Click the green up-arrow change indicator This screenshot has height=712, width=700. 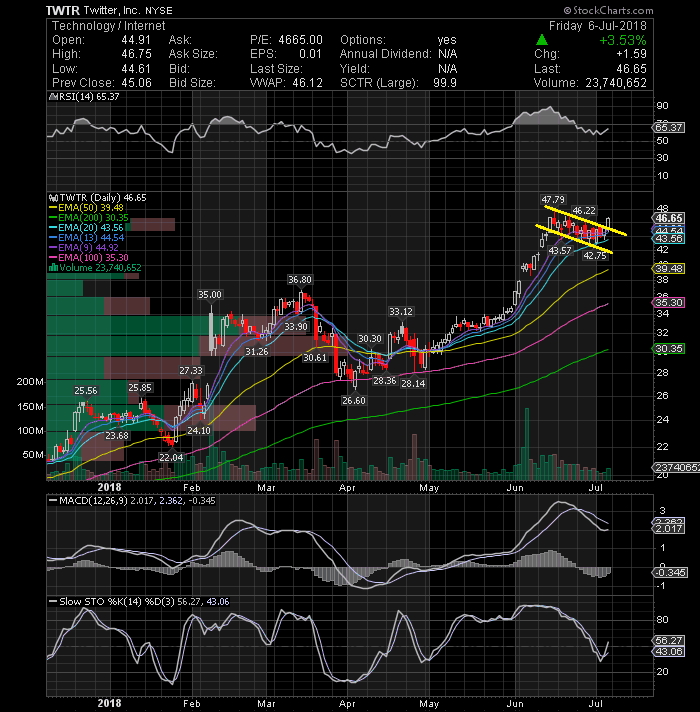click(x=542, y=40)
